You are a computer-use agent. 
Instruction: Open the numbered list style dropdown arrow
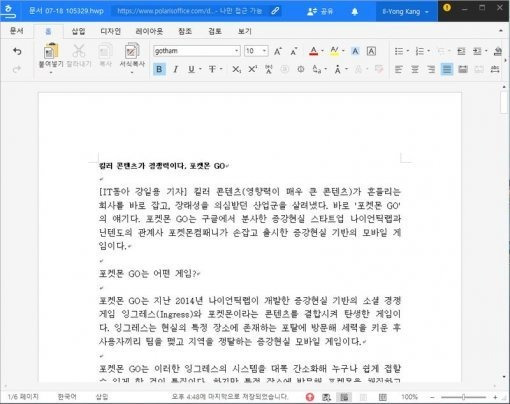point(428,51)
